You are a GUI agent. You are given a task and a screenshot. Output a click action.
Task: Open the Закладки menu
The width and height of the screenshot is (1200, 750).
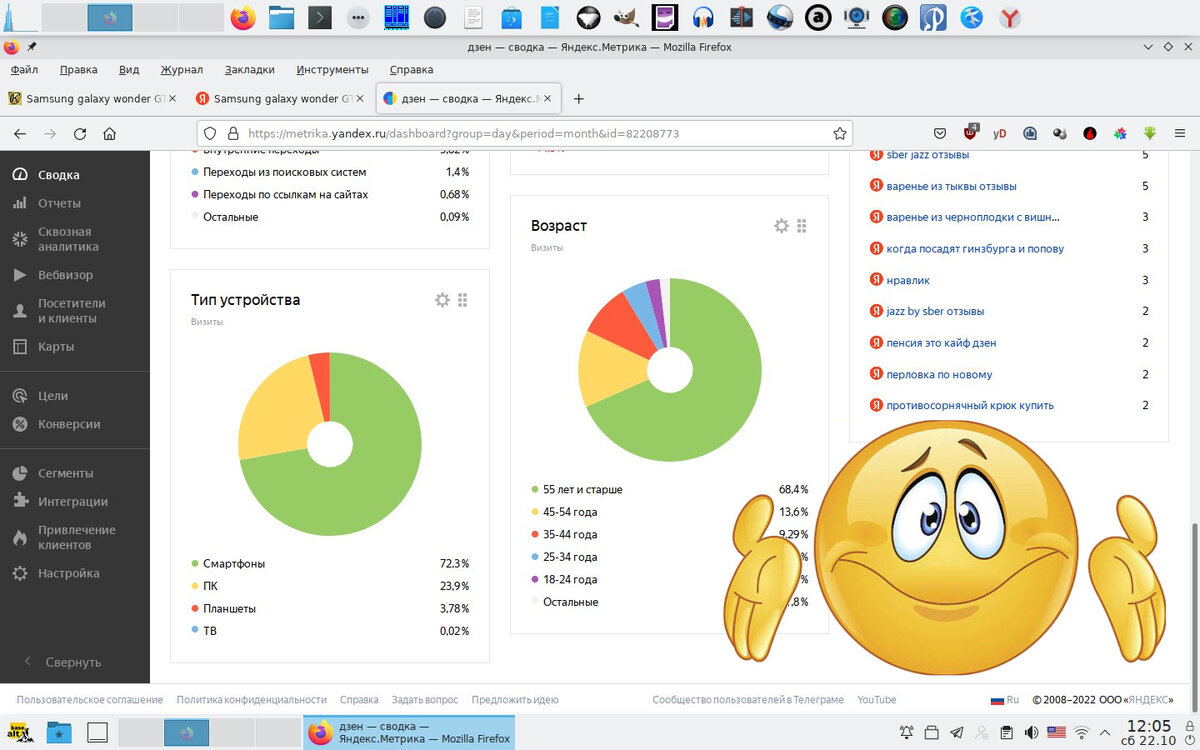tap(249, 70)
